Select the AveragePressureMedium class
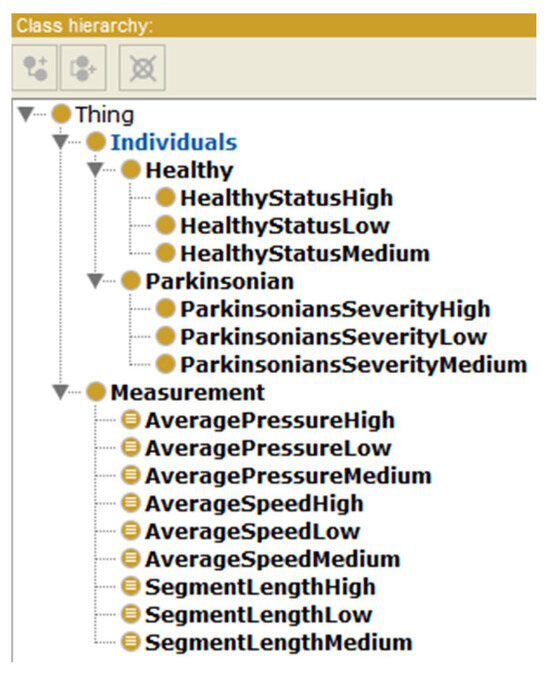550x677 pixels. click(288, 476)
